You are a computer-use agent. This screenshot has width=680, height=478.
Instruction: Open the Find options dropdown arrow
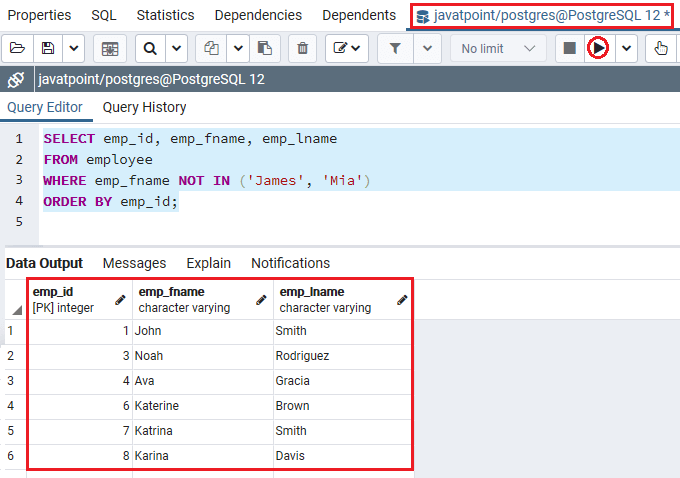click(x=177, y=48)
